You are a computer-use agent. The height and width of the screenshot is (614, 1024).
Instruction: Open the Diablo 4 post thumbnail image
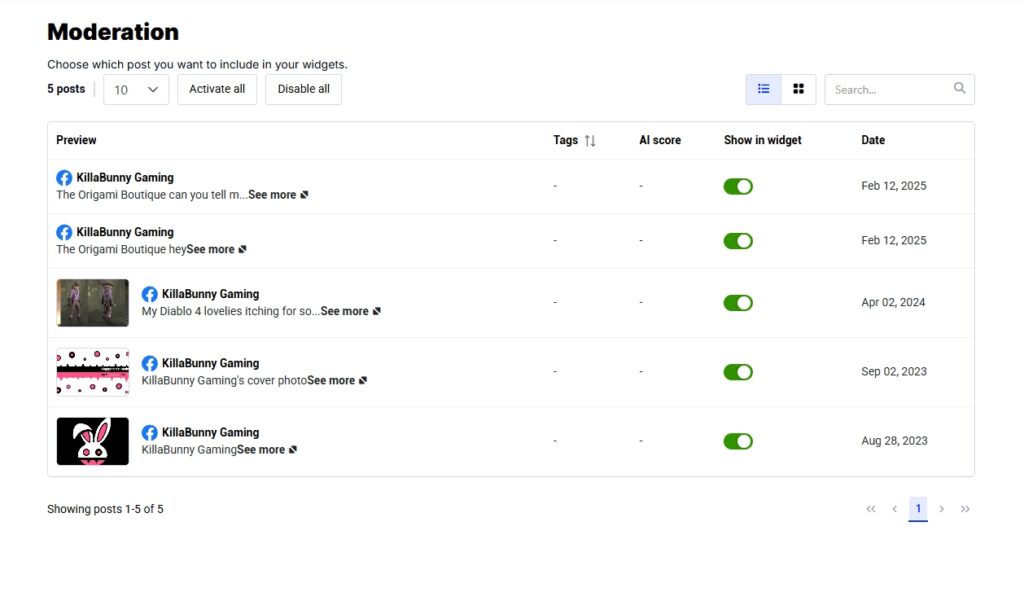92,302
